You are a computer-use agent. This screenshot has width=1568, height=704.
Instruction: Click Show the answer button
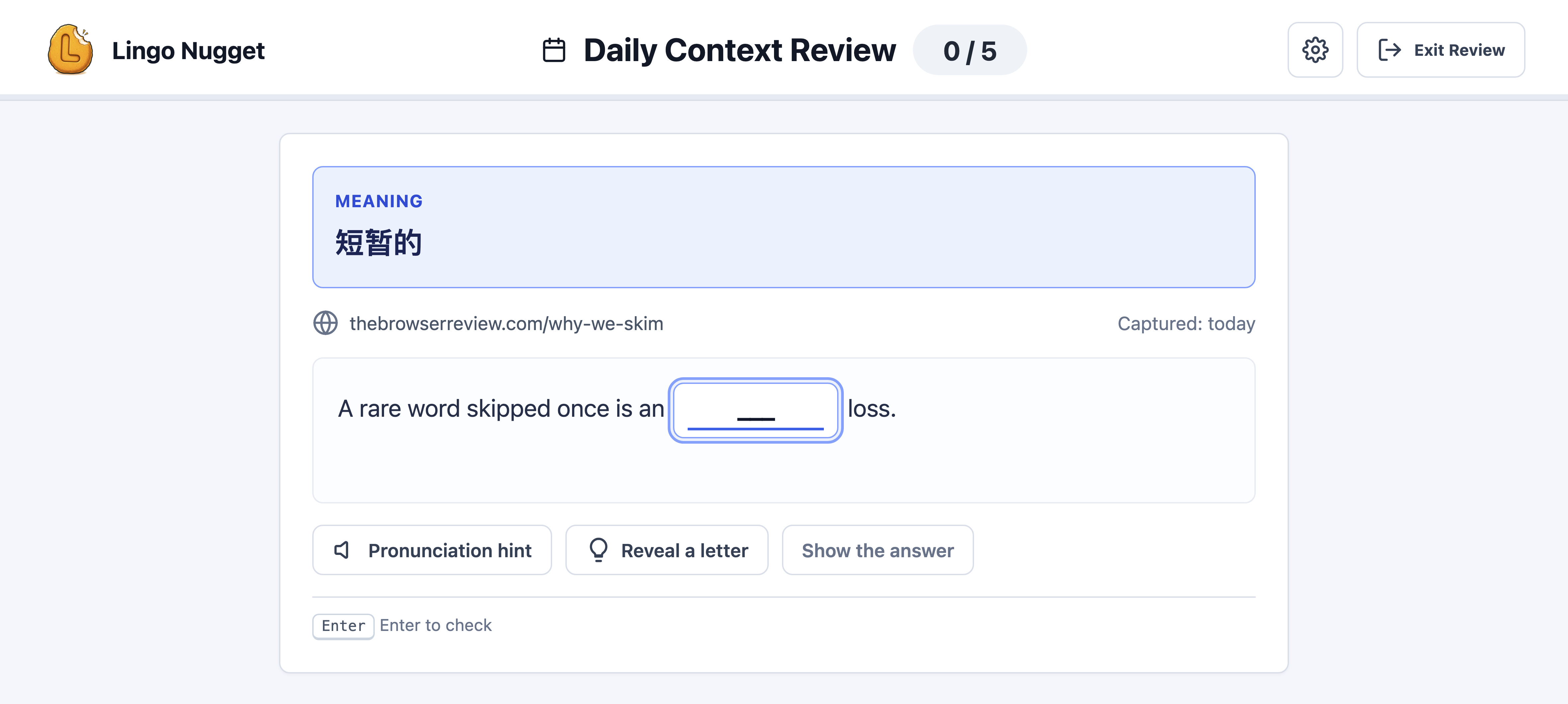tap(877, 550)
